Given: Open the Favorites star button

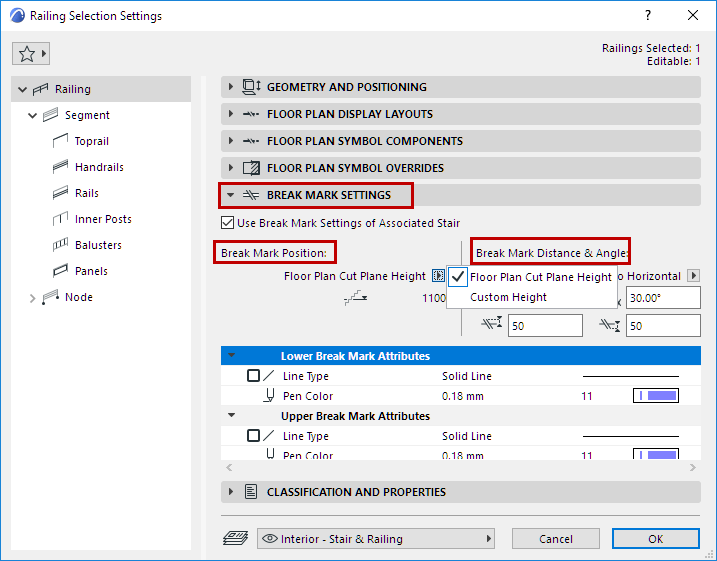Looking at the screenshot, I should 31,54.
